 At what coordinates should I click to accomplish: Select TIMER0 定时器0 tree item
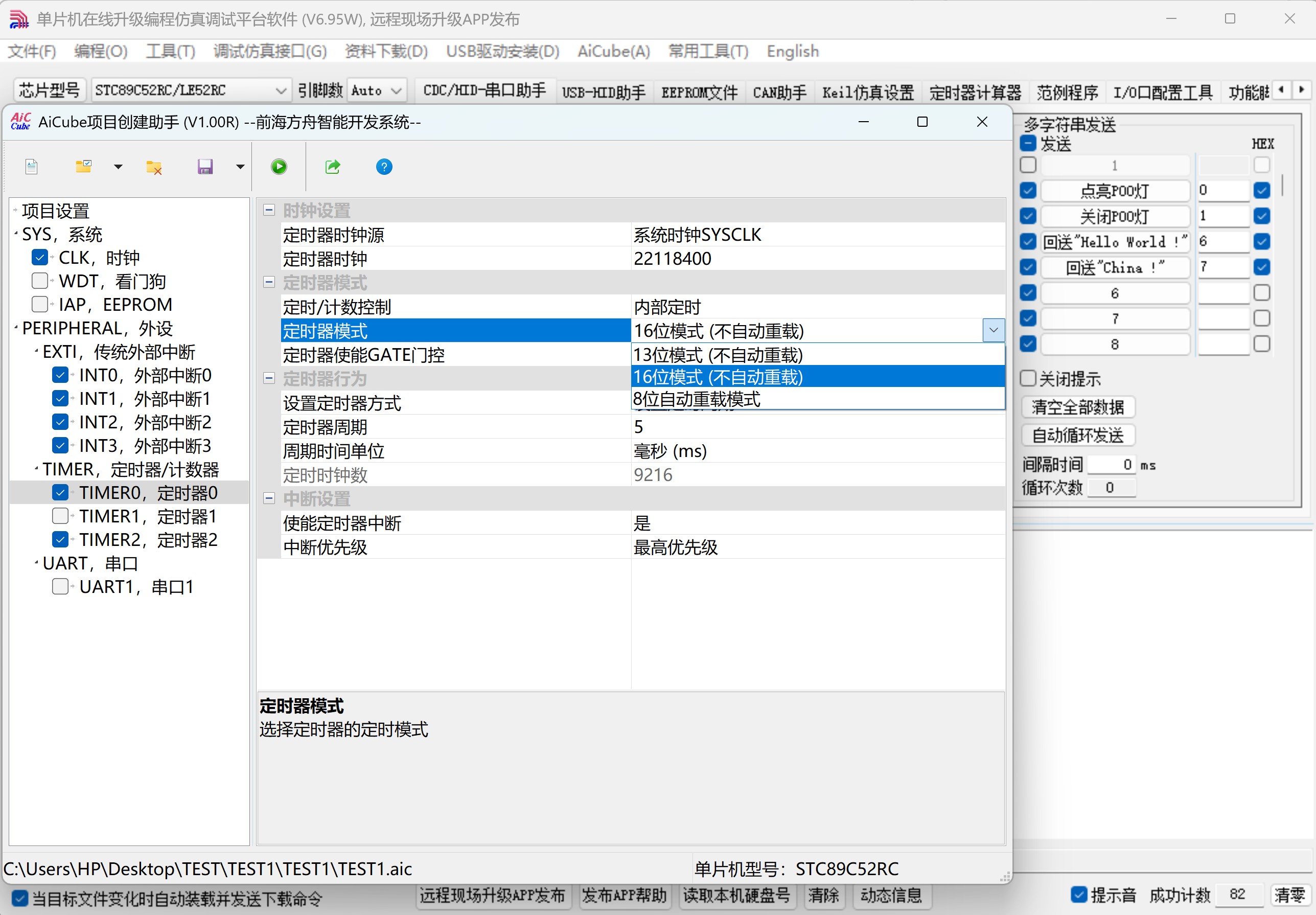[148, 492]
